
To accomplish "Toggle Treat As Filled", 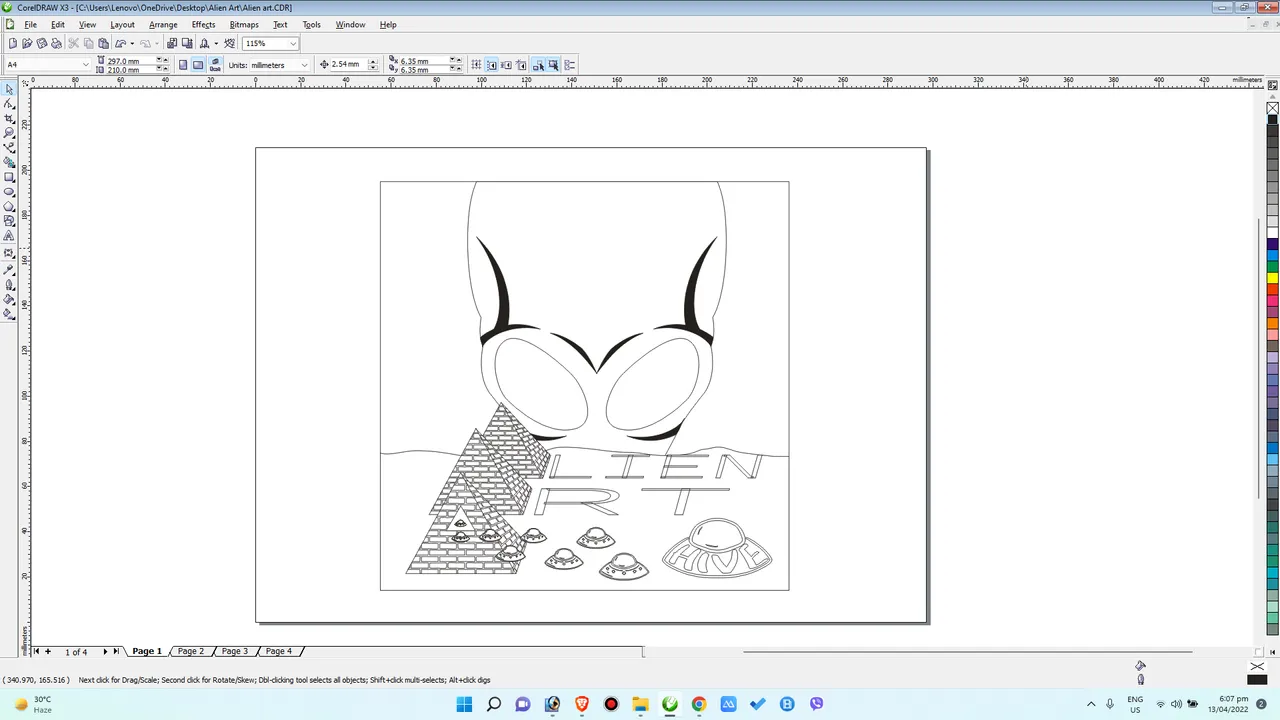I will pos(553,65).
